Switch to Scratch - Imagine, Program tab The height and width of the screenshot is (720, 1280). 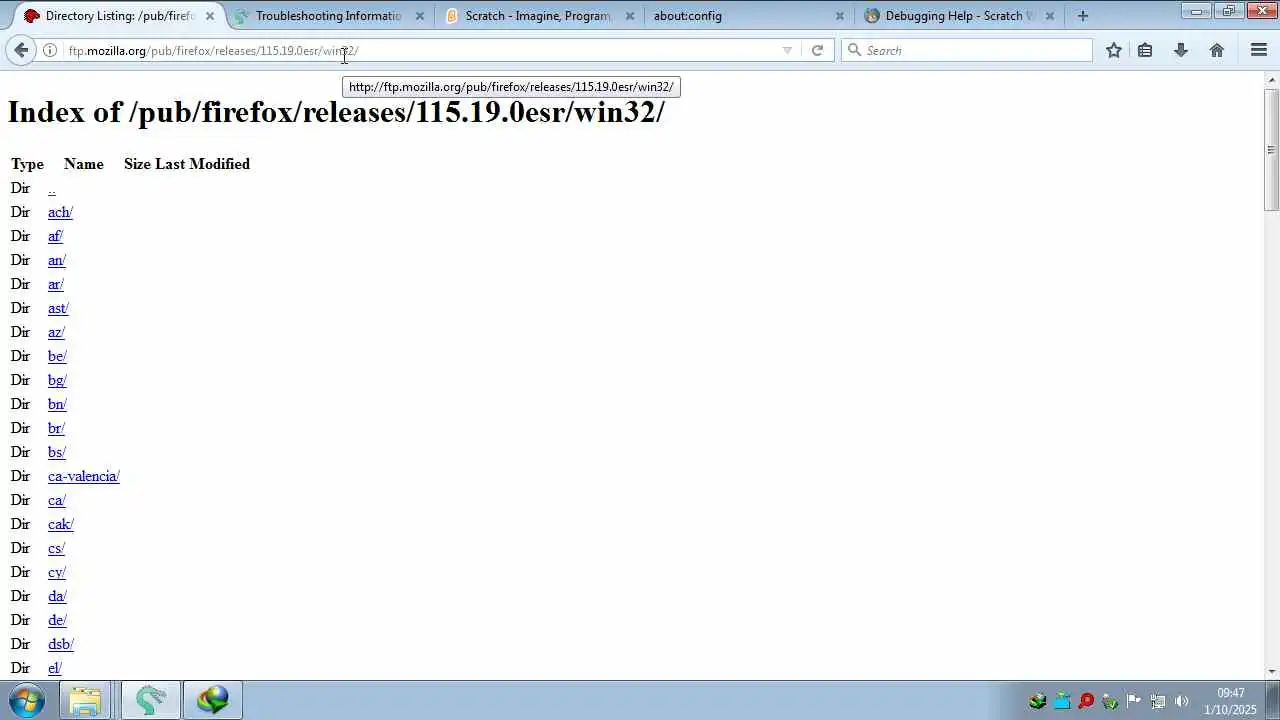point(538,16)
